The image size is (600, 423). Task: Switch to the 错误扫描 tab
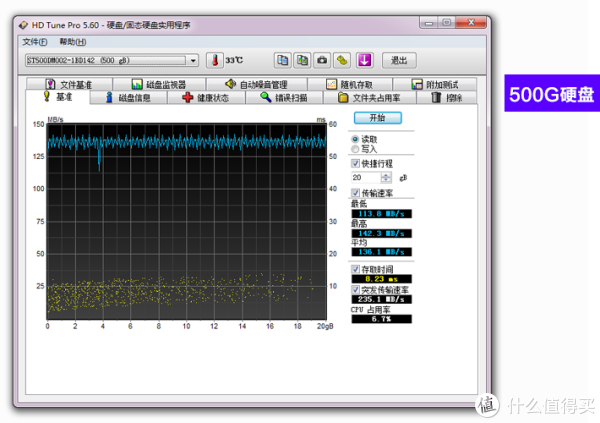coord(285,98)
